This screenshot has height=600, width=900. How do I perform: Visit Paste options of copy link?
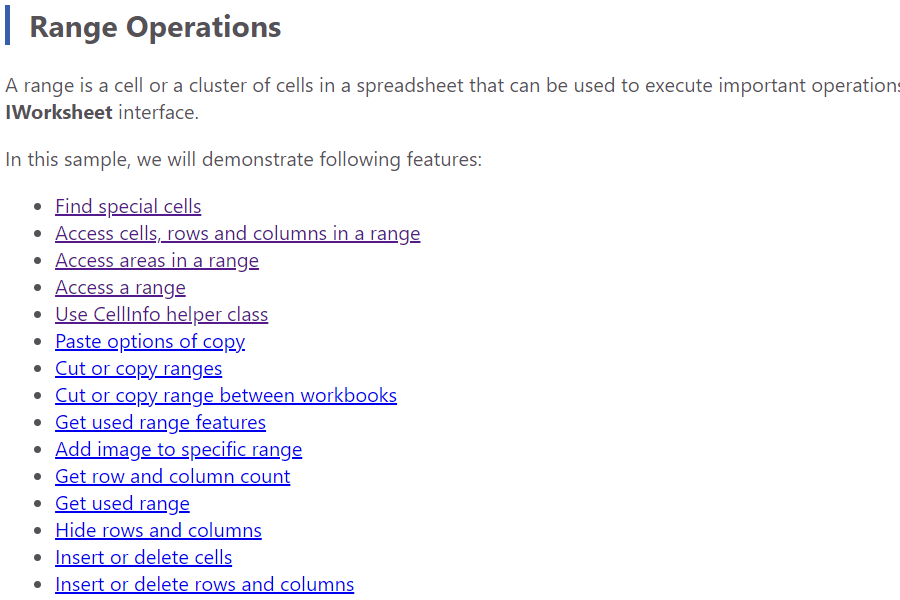click(150, 341)
